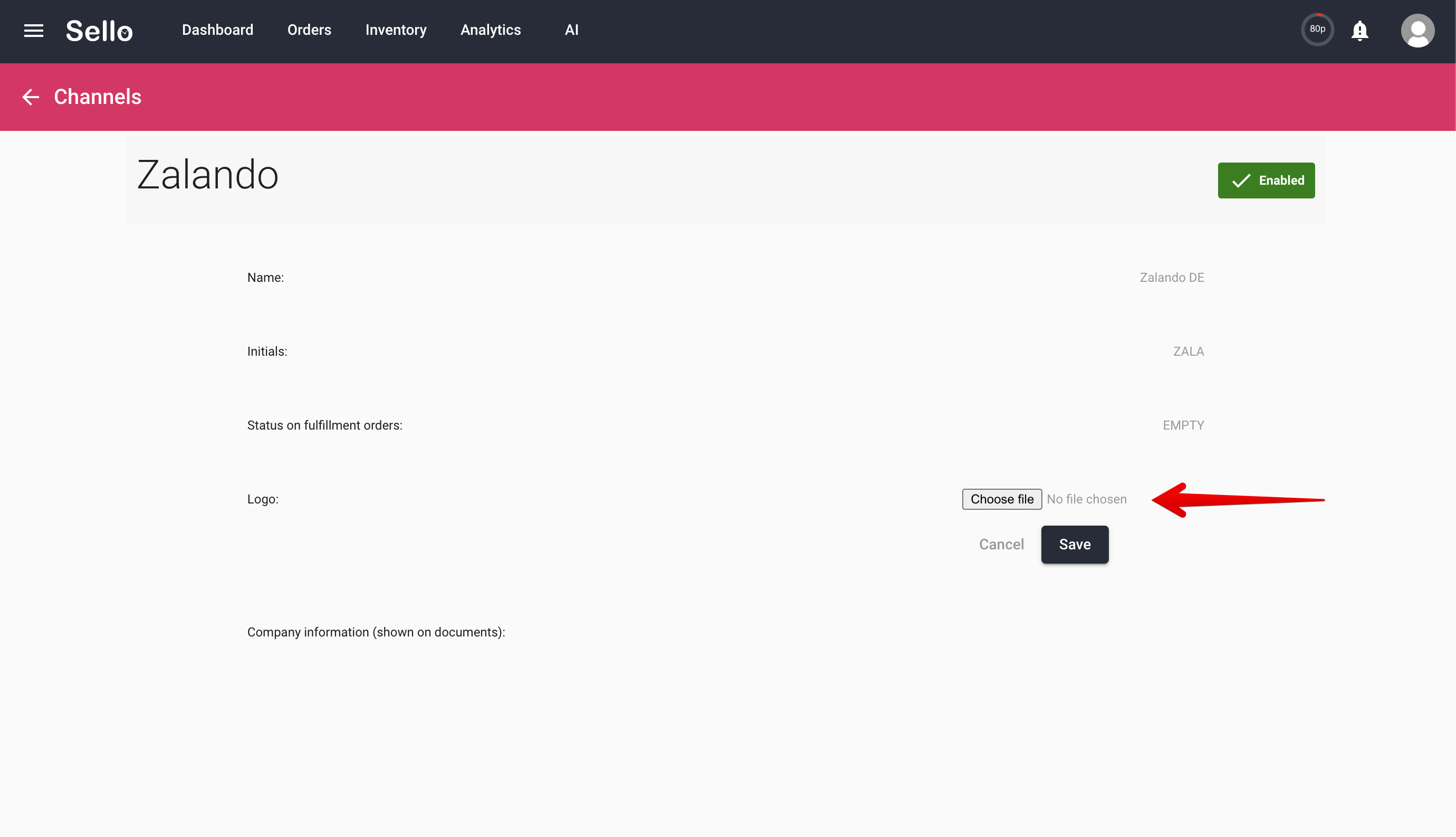The image size is (1456, 837).
Task: Open the Analytics section
Action: [x=491, y=30]
